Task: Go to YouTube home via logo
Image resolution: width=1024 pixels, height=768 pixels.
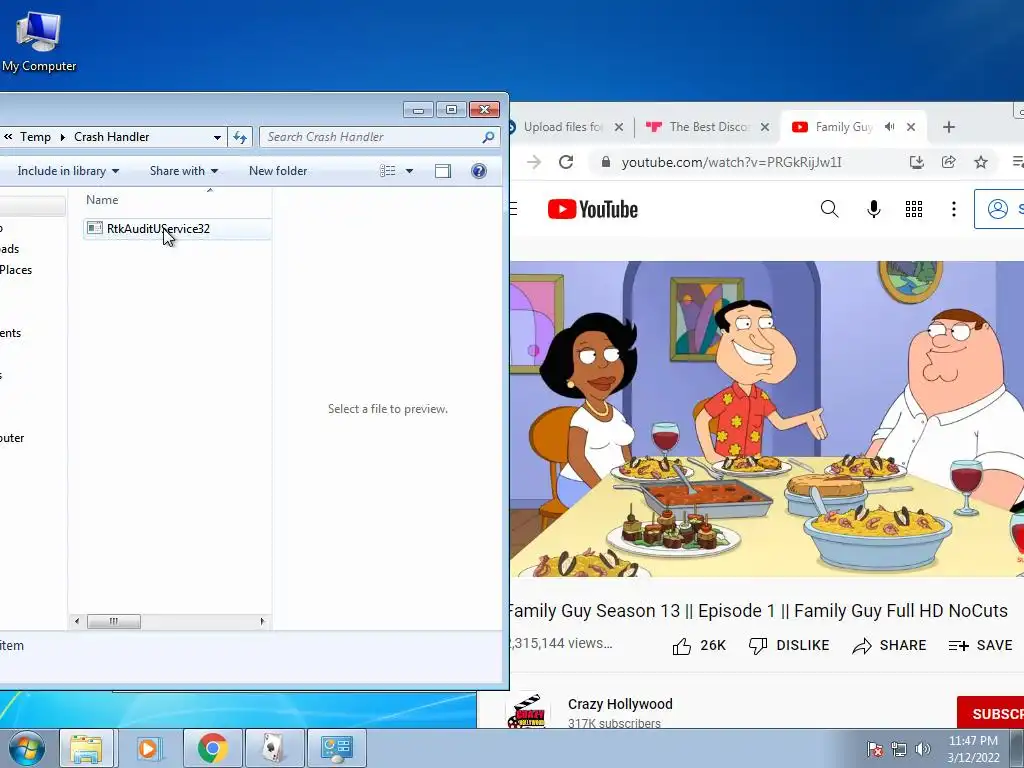Action: [592, 209]
